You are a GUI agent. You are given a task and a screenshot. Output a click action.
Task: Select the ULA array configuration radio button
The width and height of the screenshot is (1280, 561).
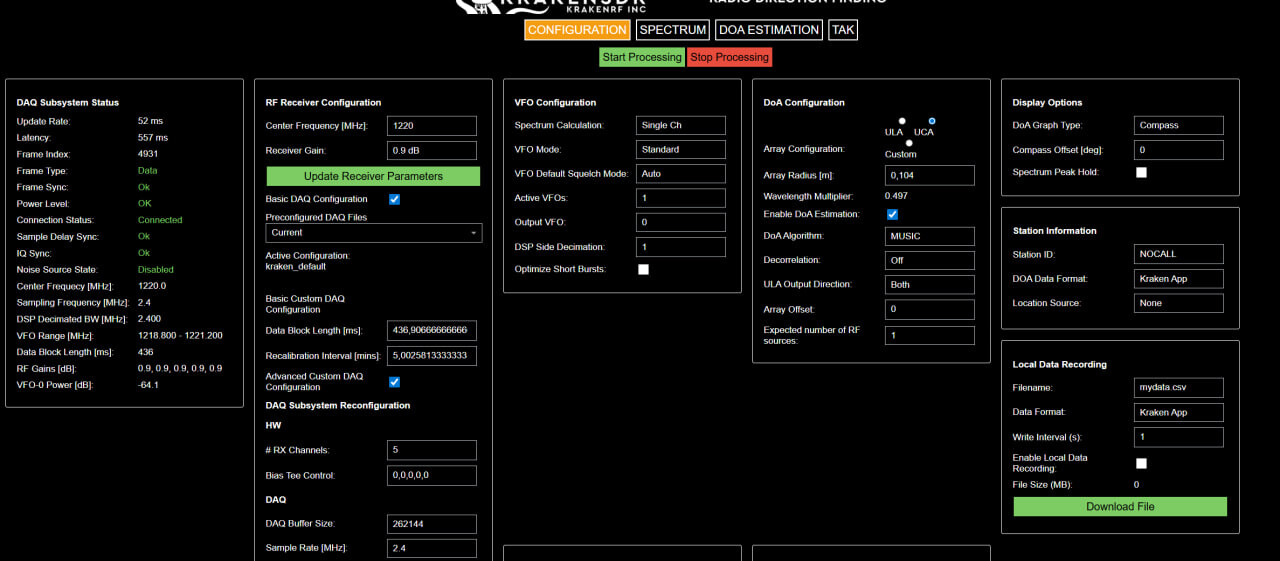pos(902,121)
